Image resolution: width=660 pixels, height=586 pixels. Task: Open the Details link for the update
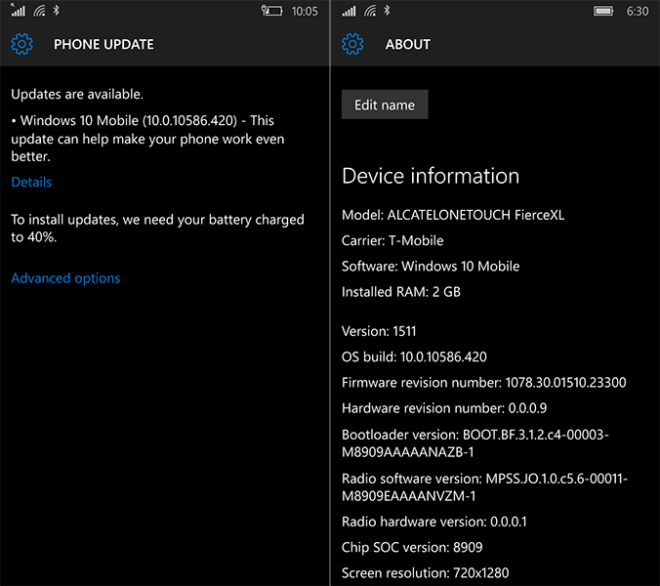pyautogui.click(x=32, y=182)
